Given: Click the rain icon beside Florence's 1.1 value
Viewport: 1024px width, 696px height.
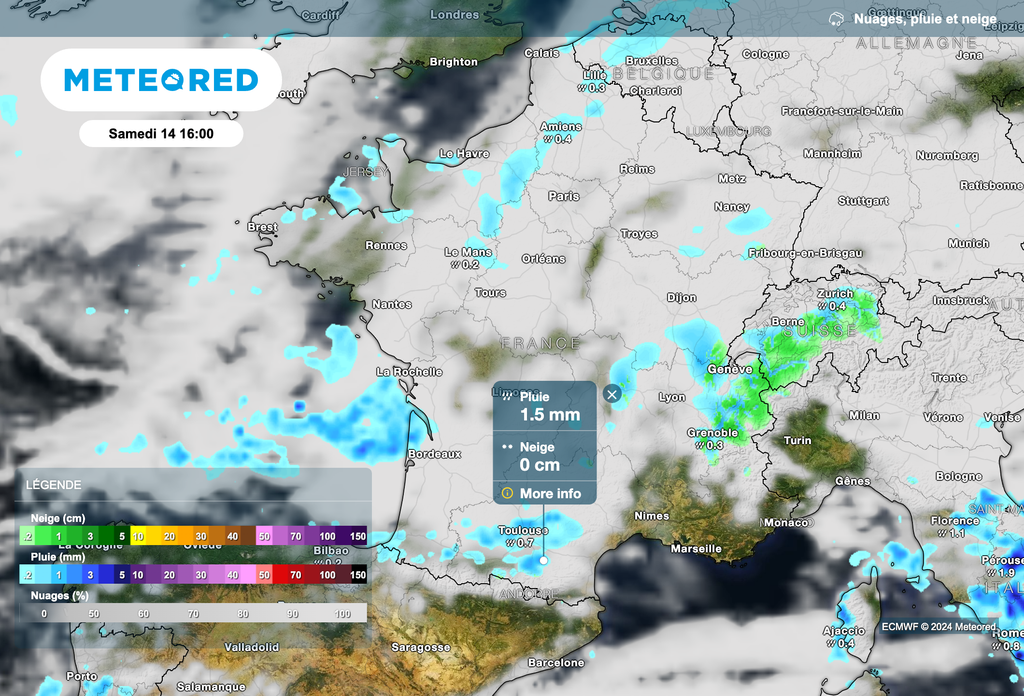Looking at the screenshot, I should point(942,533).
